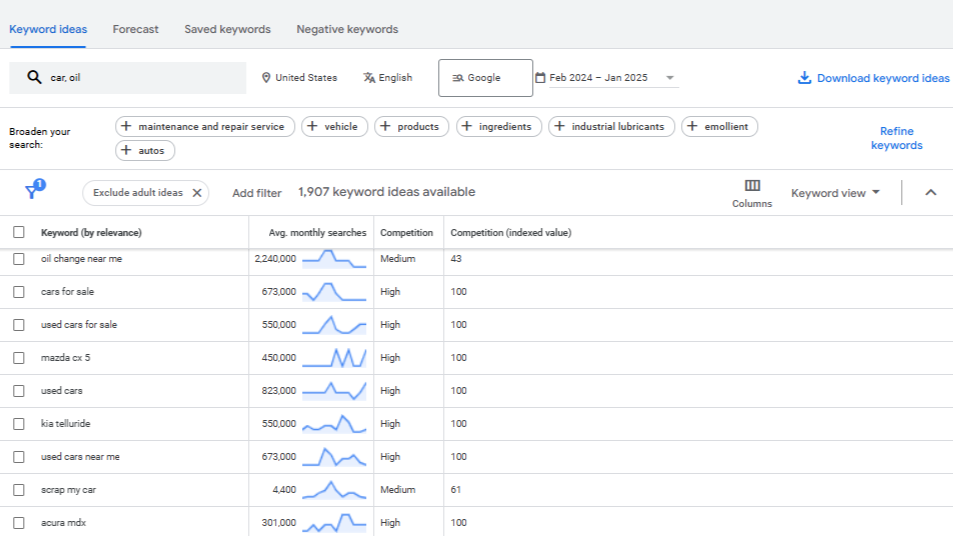Sort by Keyword (by relevance) column header
953x536 pixels.
(91, 233)
